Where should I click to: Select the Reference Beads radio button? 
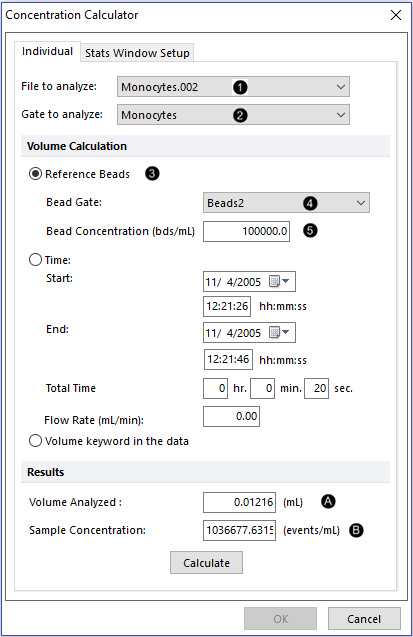pos(35,174)
